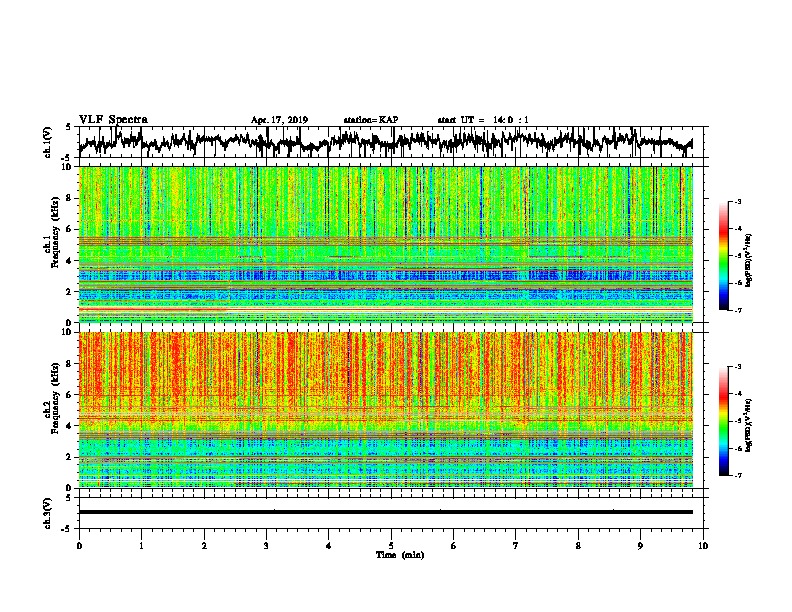Click tick label "3" on the Time axis
Screen dimensions: 792x612
pos(266,546)
